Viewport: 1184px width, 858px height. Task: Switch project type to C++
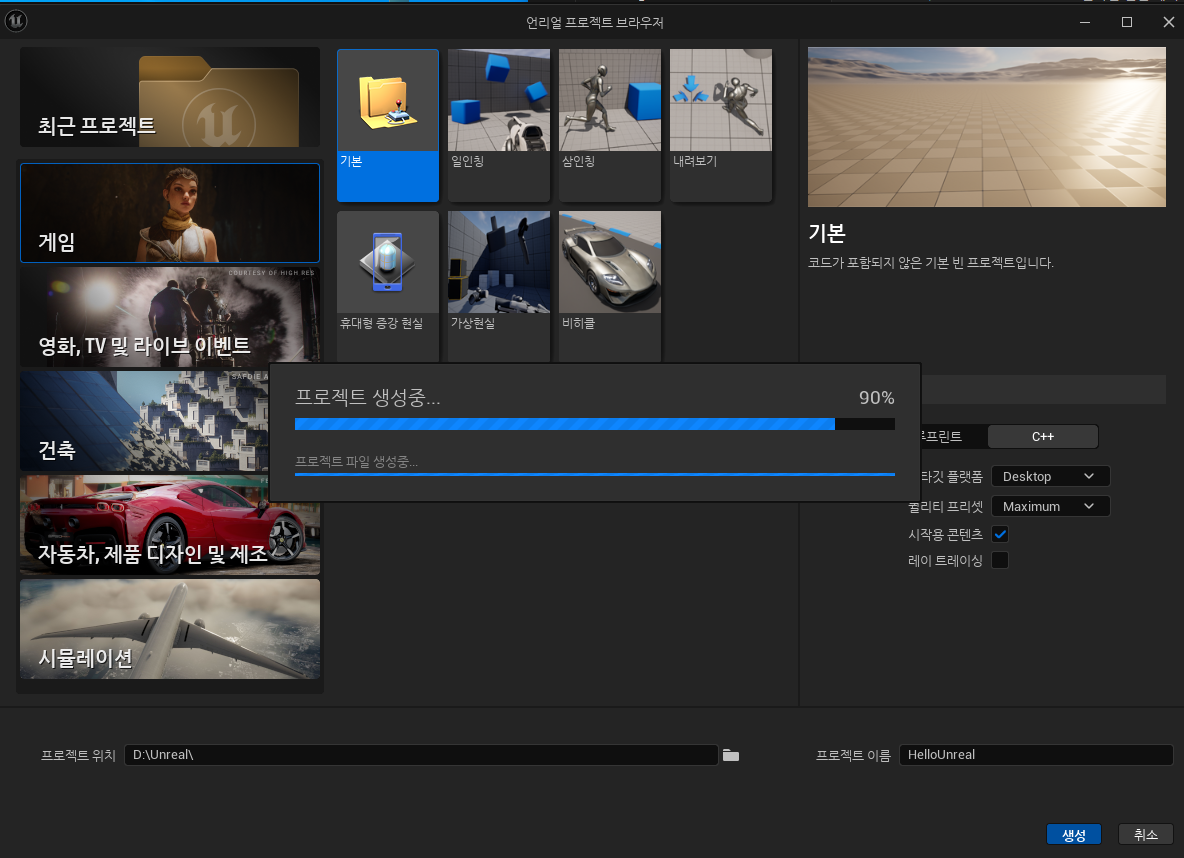[1042, 436]
